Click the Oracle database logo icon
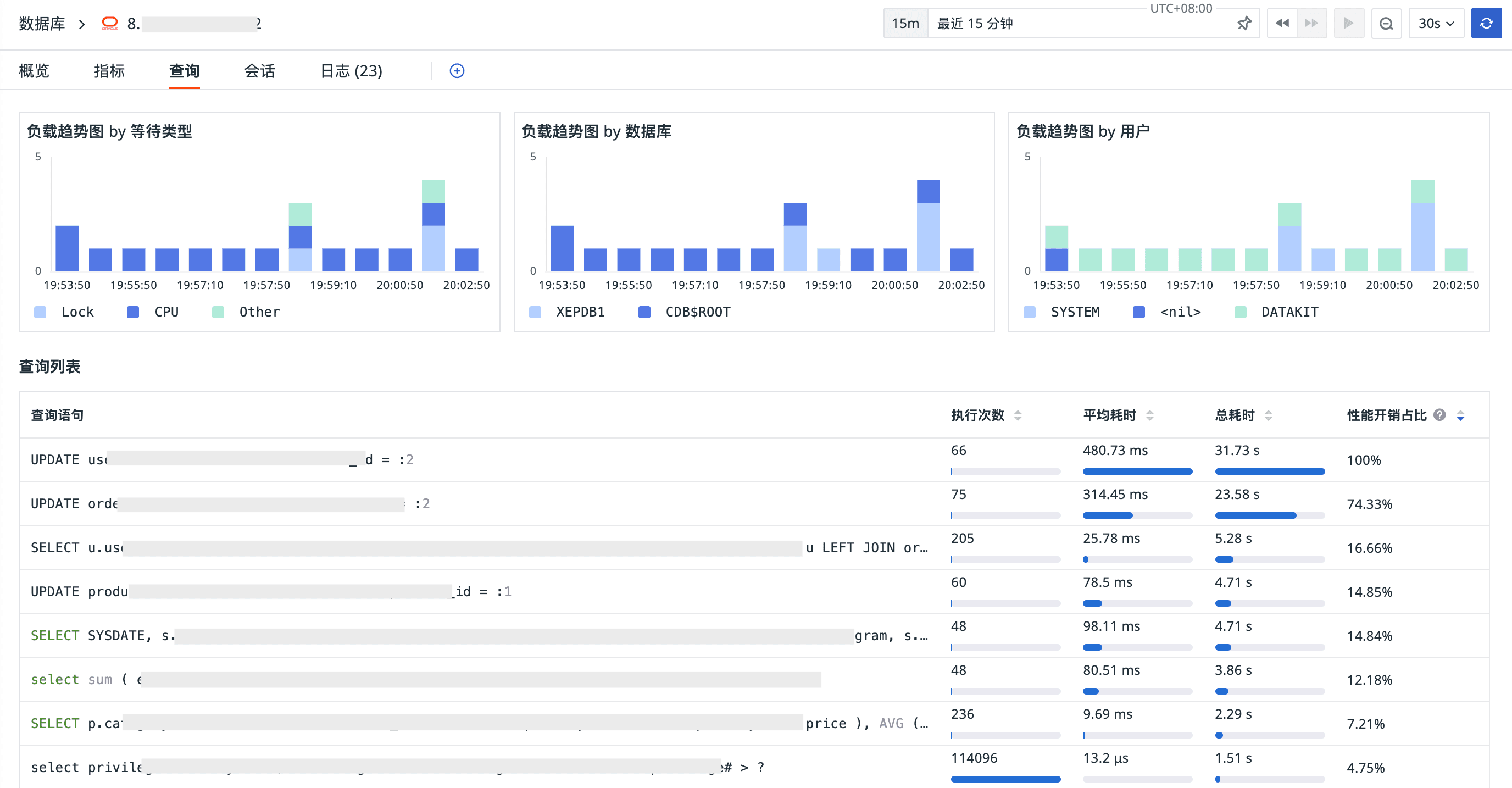The image size is (1512, 788). tap(110, 24)
